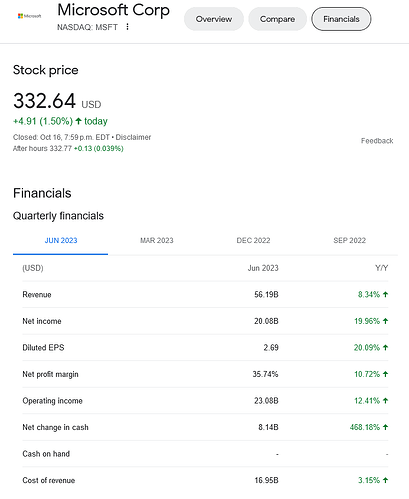Click the Operating income row label
The width and height of the screenshot is (409, 499).
pyautogui.click(x=52, y=401)
